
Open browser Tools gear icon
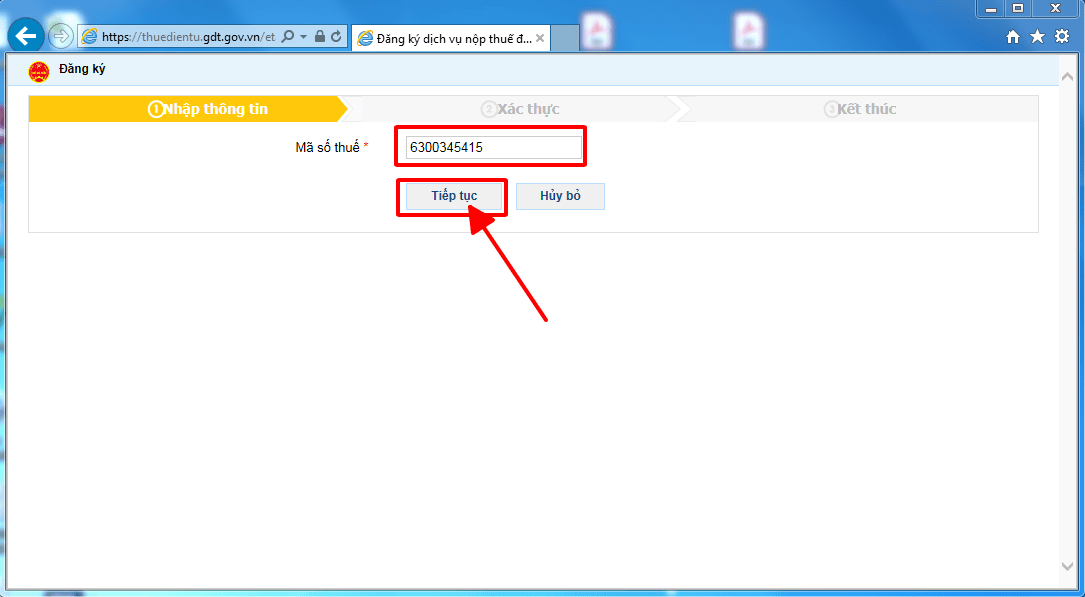coord(1061,37)
